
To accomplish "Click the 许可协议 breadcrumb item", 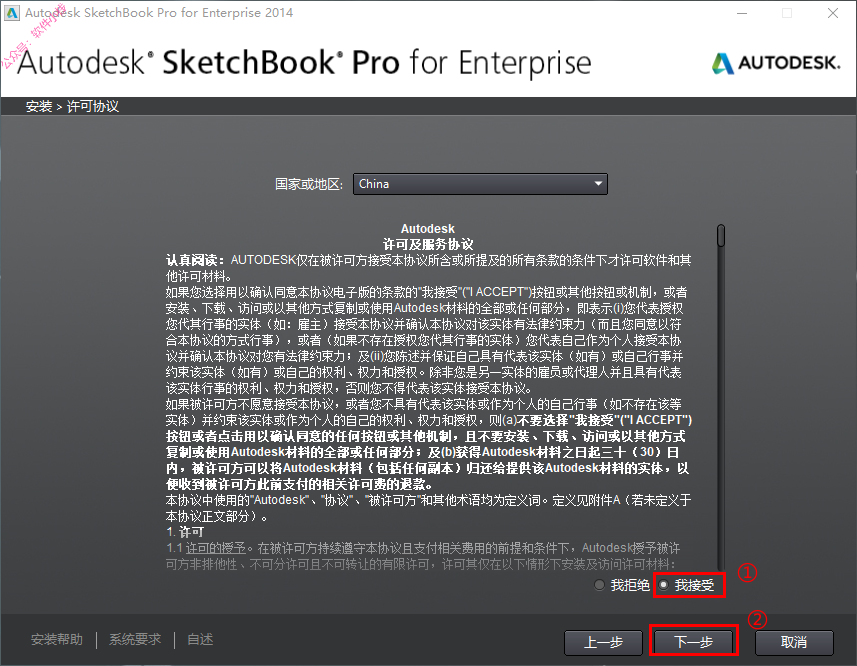I will pyautogui.click(x=93, y=107).
